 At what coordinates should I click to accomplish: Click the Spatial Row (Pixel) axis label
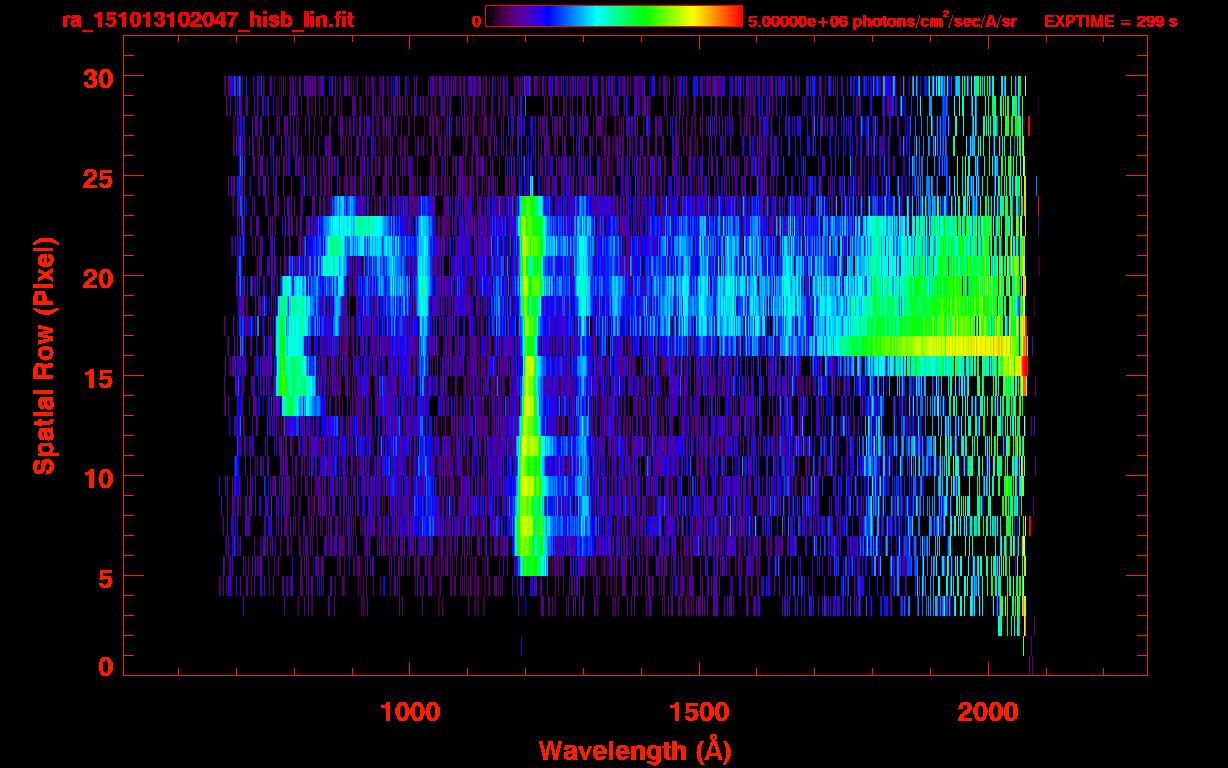pos(44,355)
